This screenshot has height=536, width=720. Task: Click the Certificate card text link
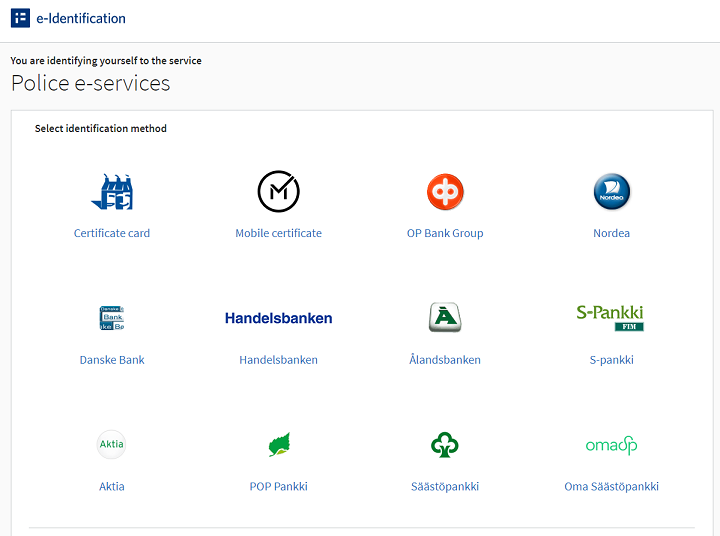[112, 233]
